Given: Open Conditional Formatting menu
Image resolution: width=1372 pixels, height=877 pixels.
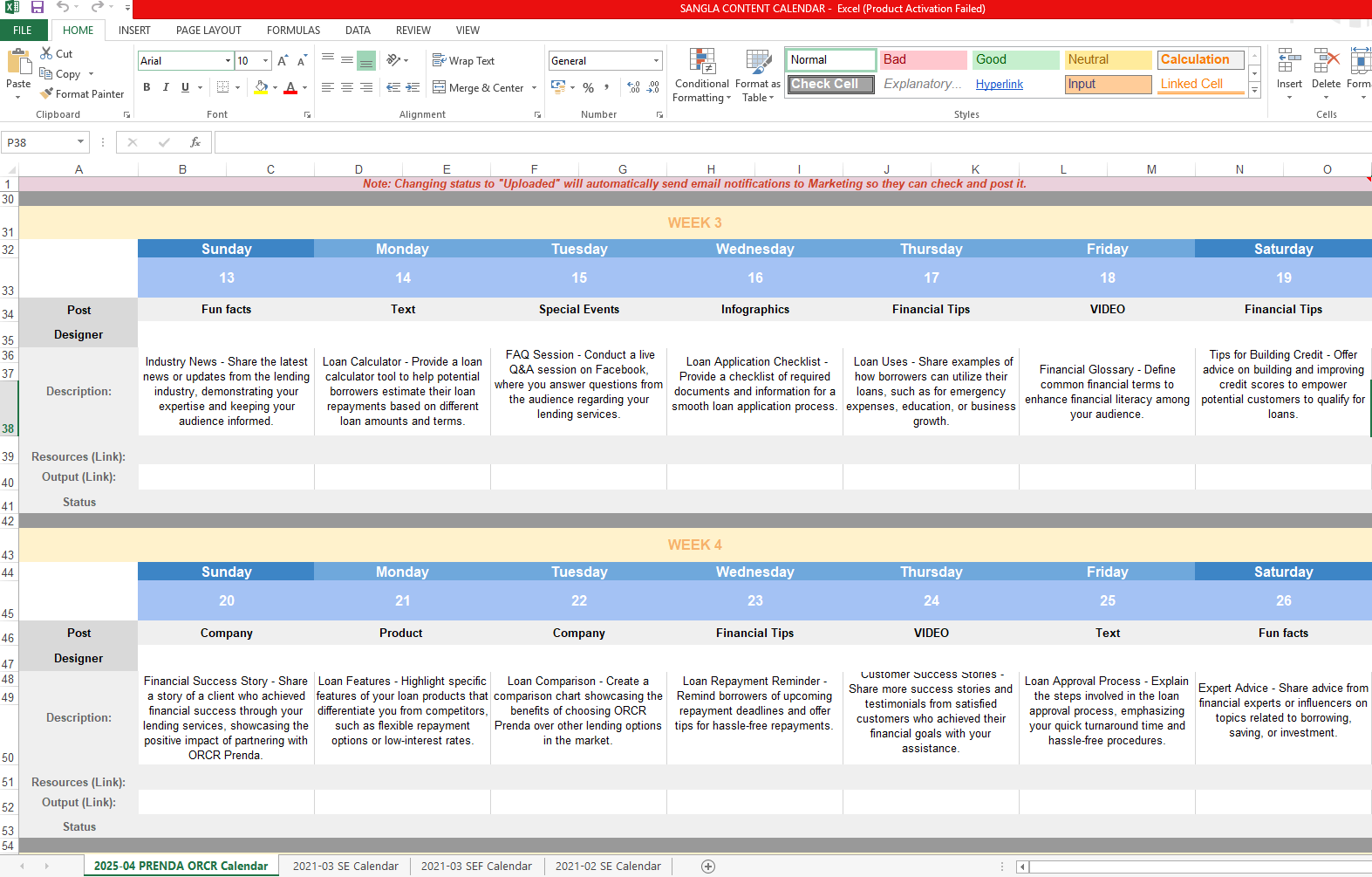Looking at the screenshot, I should pyautogui.click(x=701, y=76).
